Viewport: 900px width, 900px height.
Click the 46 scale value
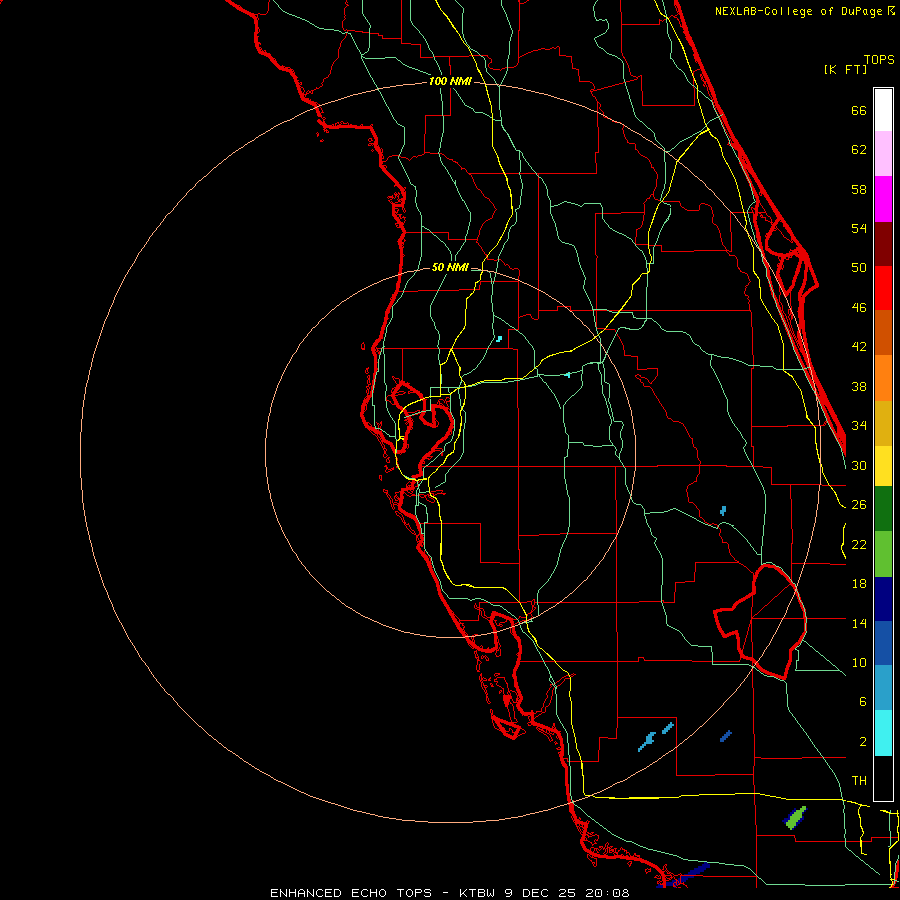859,308
